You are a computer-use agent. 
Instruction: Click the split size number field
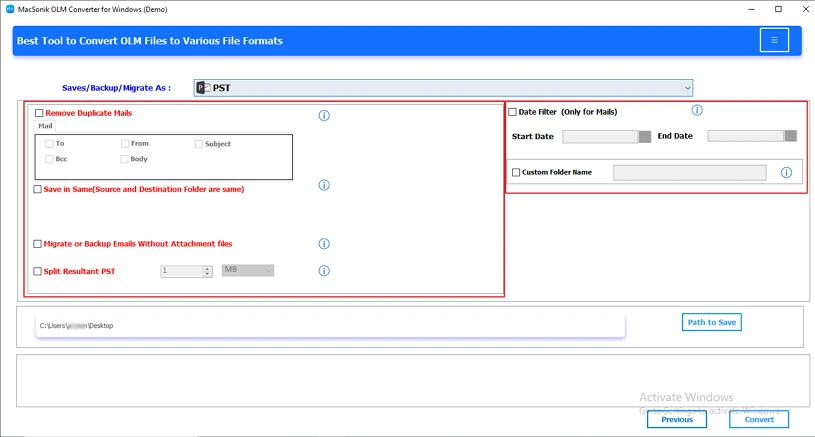[x=181, y=271]
